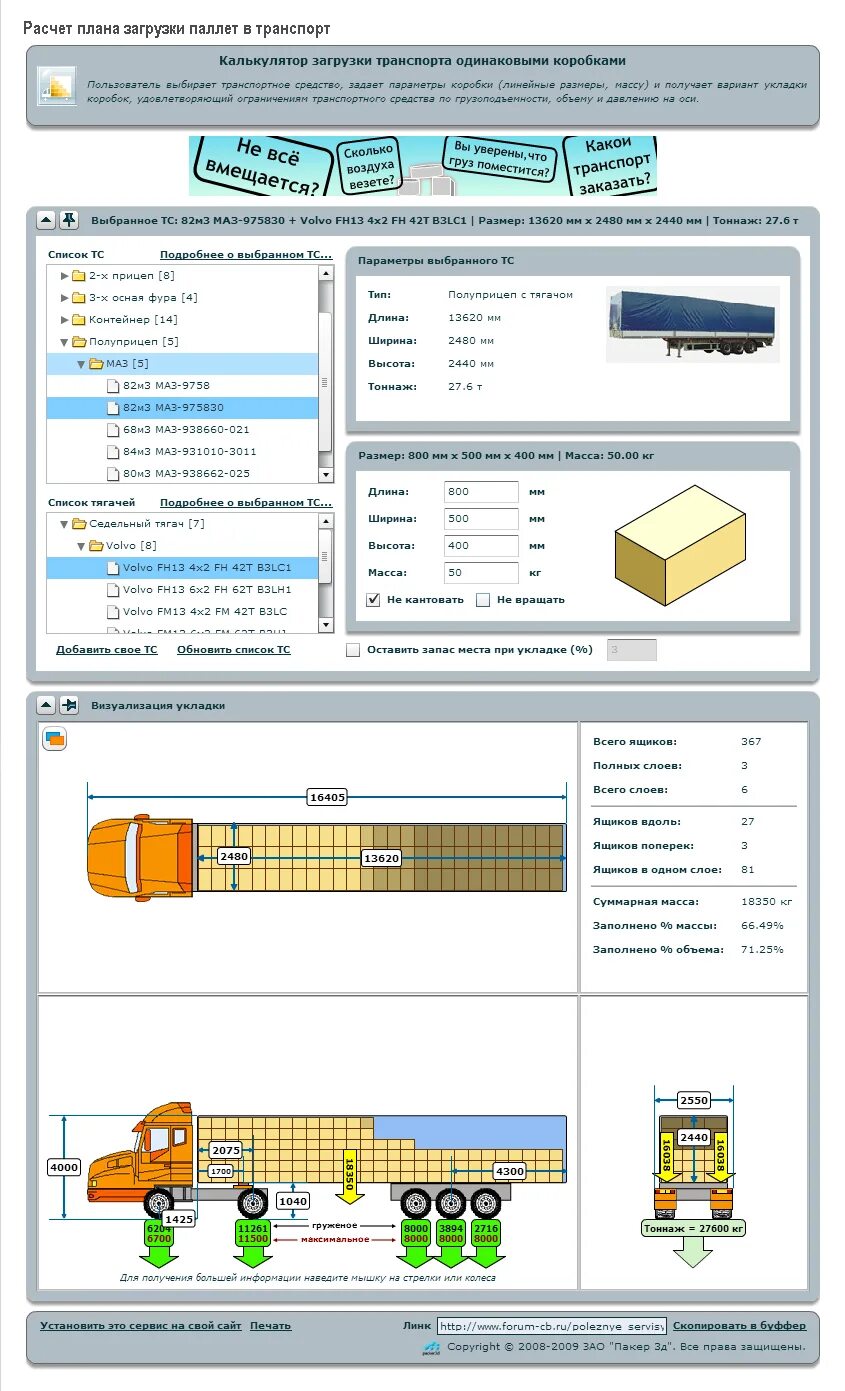
Task: Click the folder icon of 2-х прицеп
Action: pyautogui.click(x=78, y=276)
